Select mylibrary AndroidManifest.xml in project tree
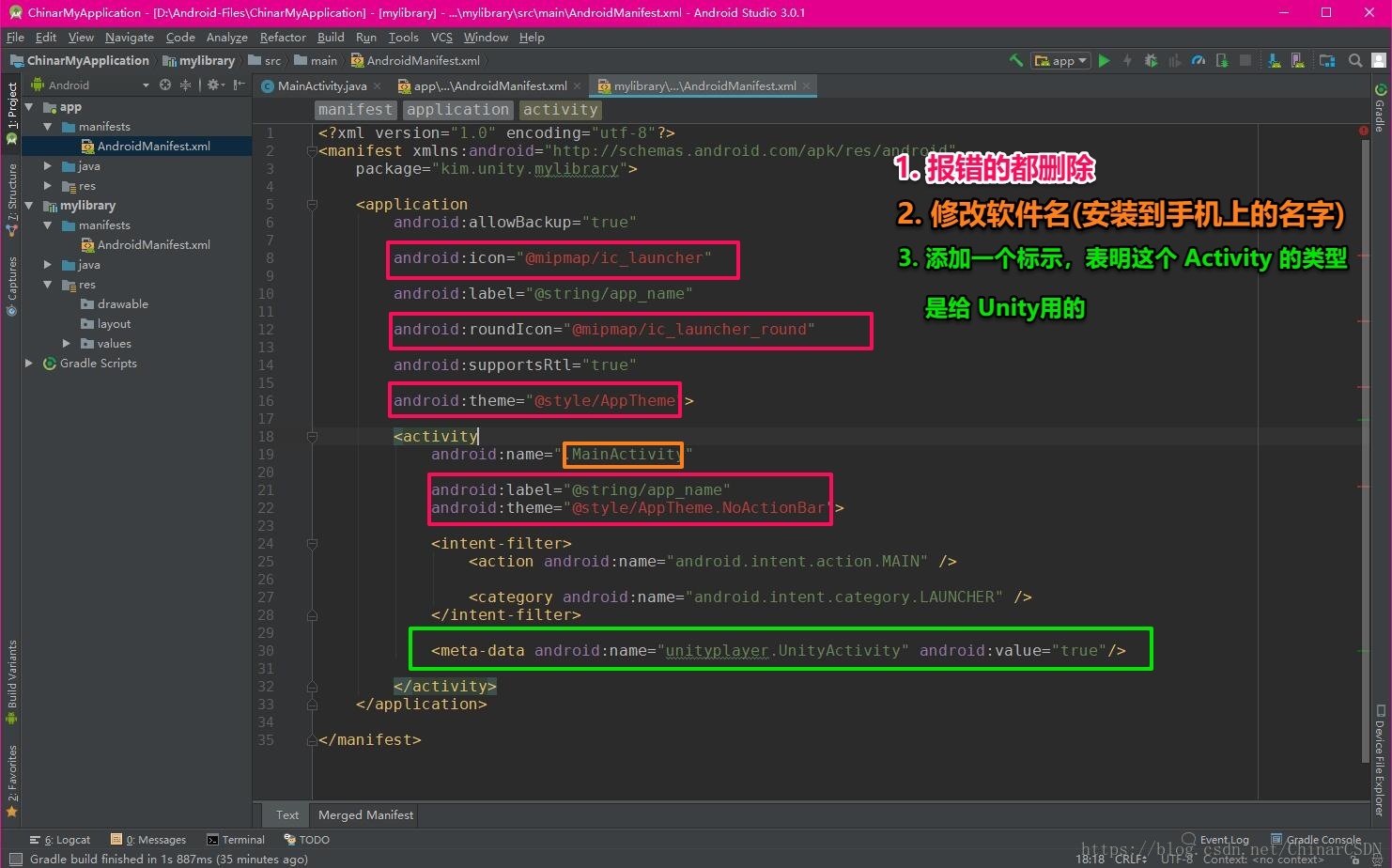Screen dimensions: 1392x868 pos(145,245)
